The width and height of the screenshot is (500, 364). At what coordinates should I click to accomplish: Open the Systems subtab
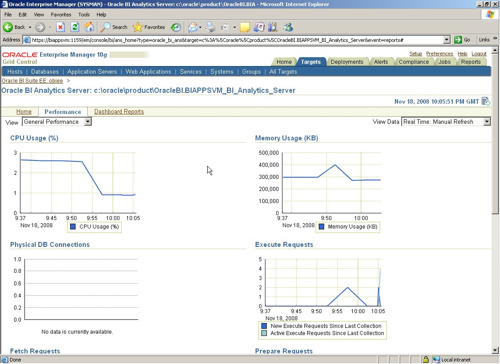tap(222, 72)
